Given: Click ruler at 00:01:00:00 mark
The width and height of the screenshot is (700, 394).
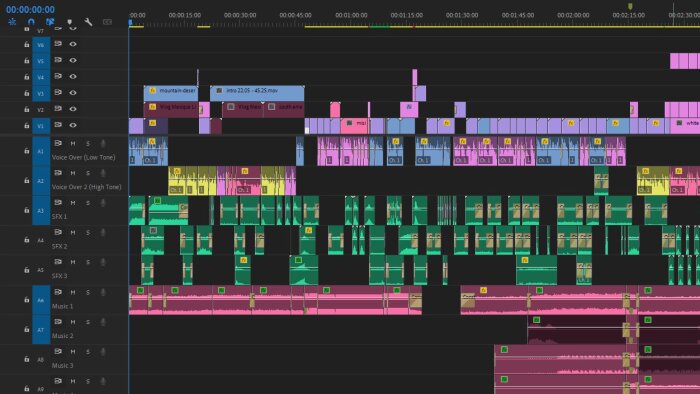Looking at the screenshot, I should 351,15.
